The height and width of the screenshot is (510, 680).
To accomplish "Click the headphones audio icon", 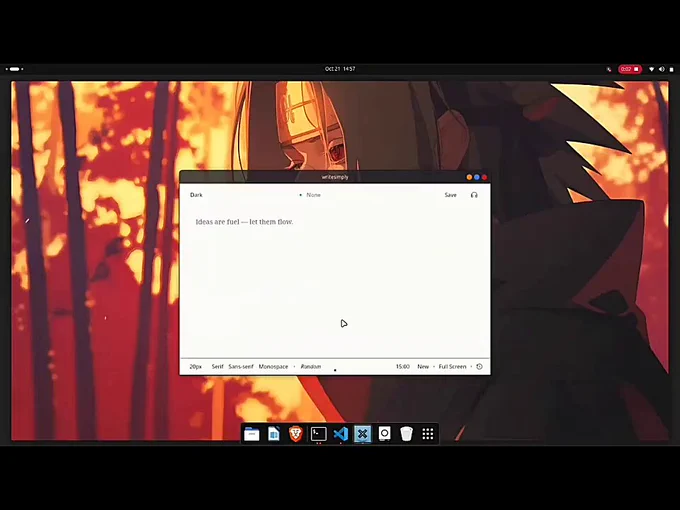I will (474, 195).
